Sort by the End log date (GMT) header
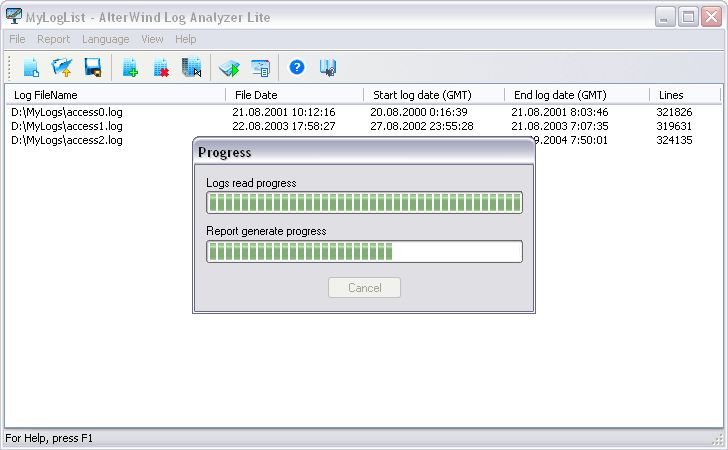The image size is (728, 450). pyautogui.click(x=577, y=95)
